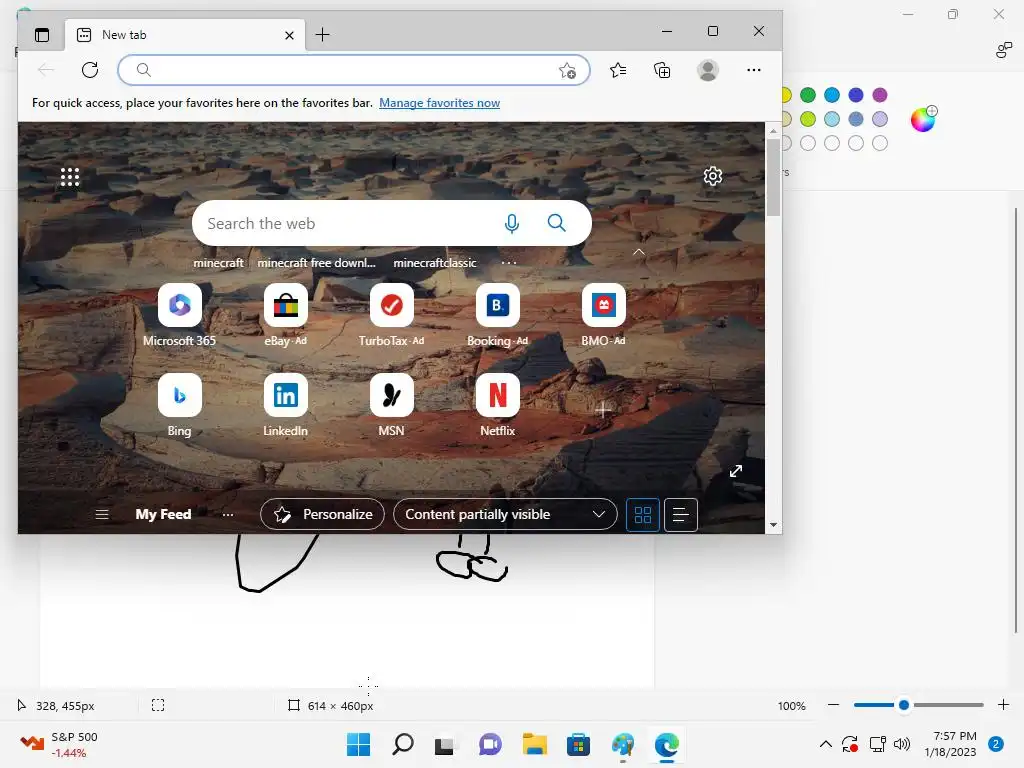Open taskbar Search

click(x=402, y=744)
